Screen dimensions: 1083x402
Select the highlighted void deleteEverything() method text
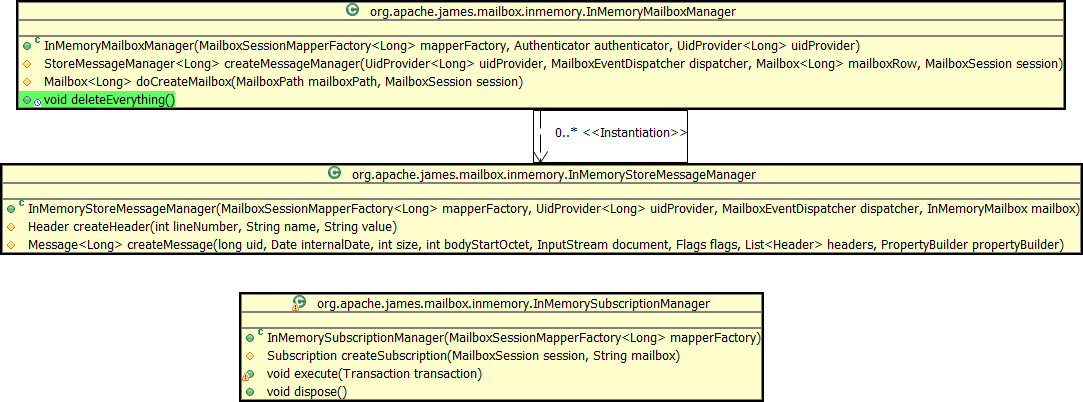coord(109,101)
